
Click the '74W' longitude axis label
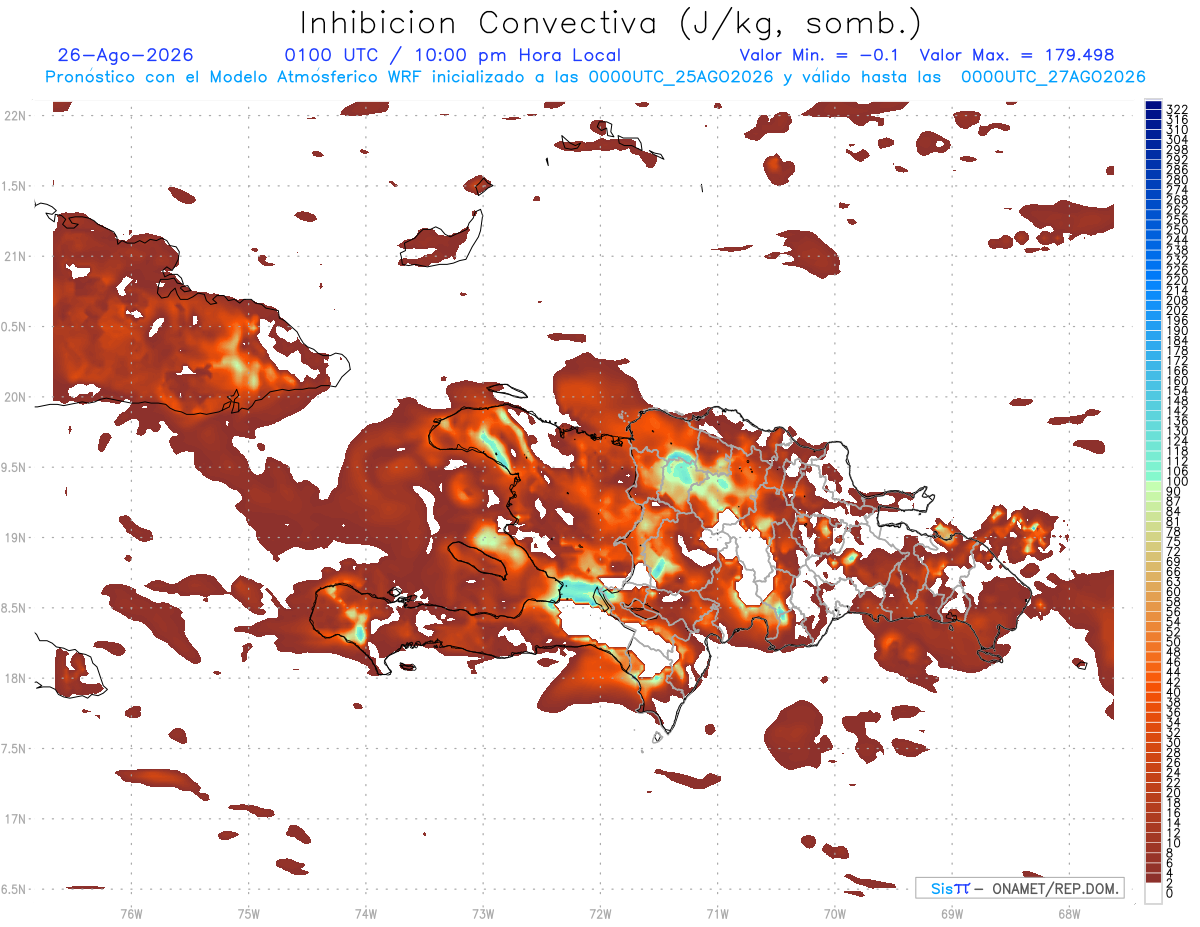366,913
